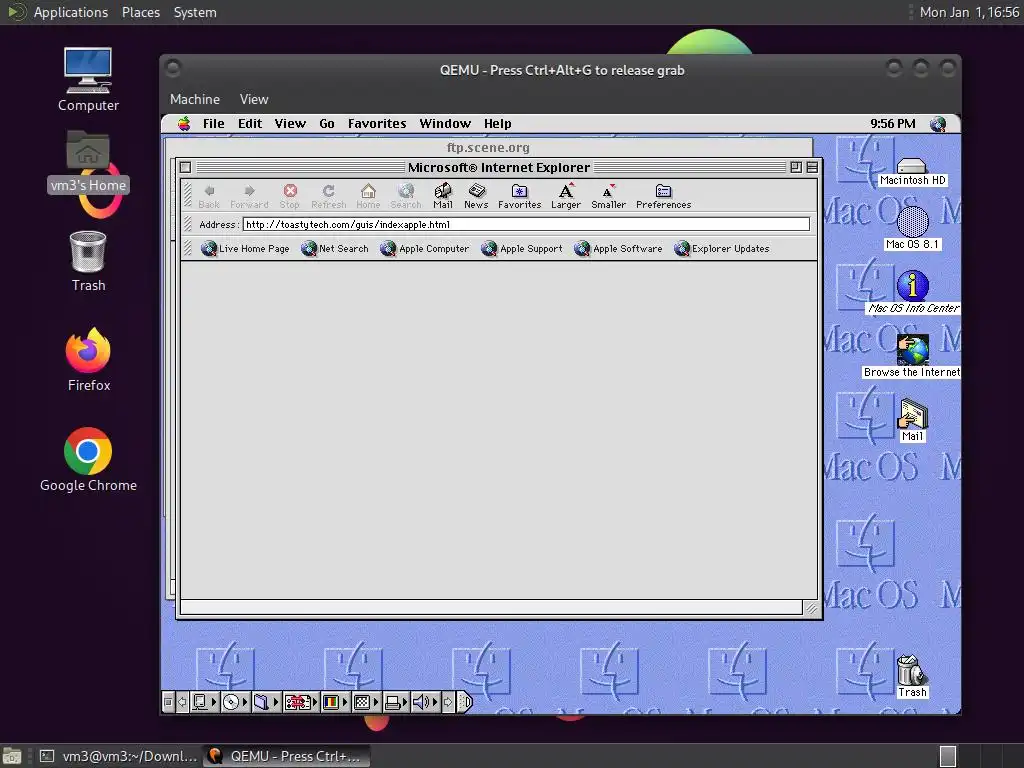Click the Address URL input field
This screenshot has width=1024, height=768.
(x=526, y=225)
